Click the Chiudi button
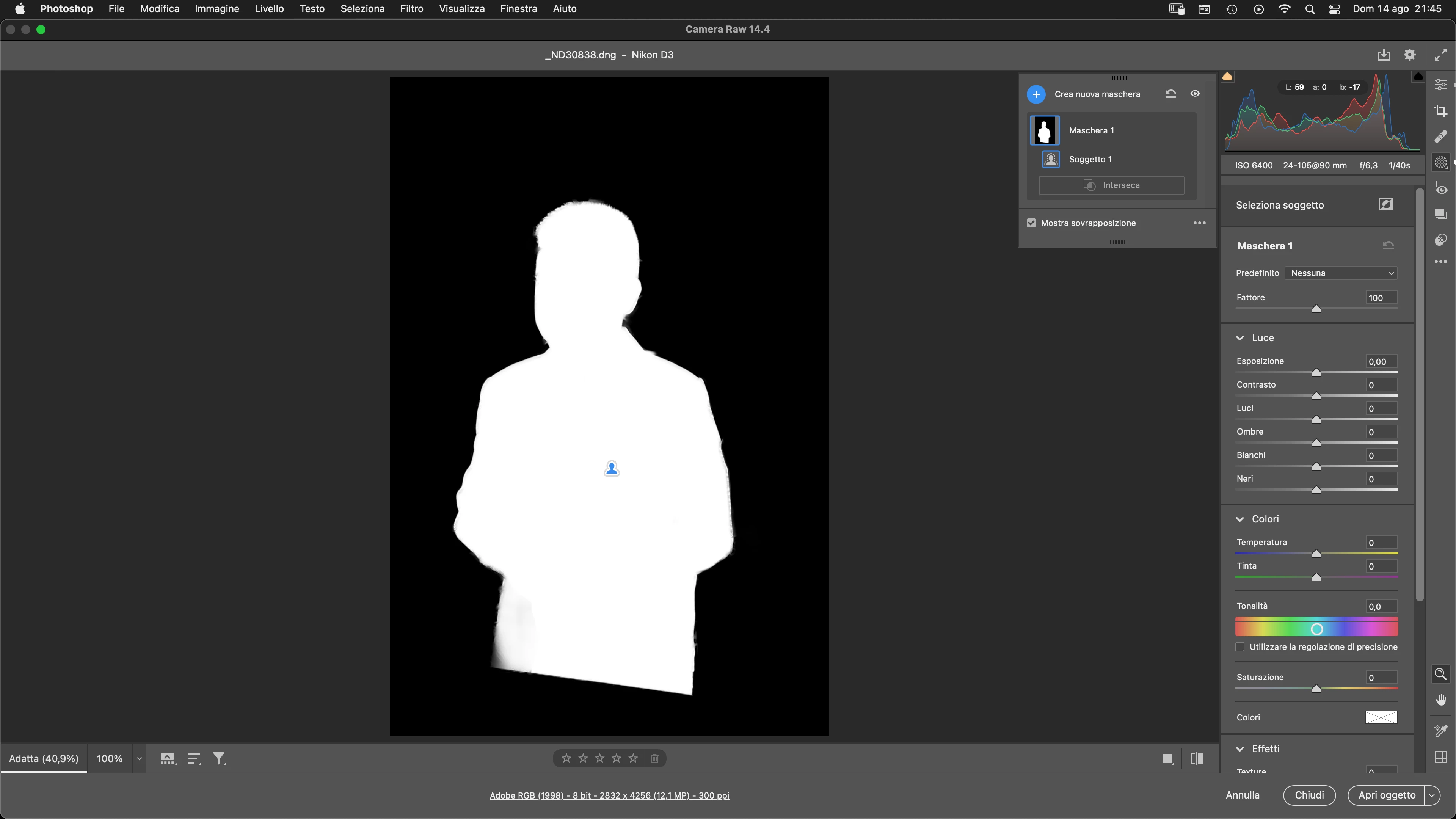Image resolution: width=1456 pixels, height=819 pixels. pos(1309,795)
